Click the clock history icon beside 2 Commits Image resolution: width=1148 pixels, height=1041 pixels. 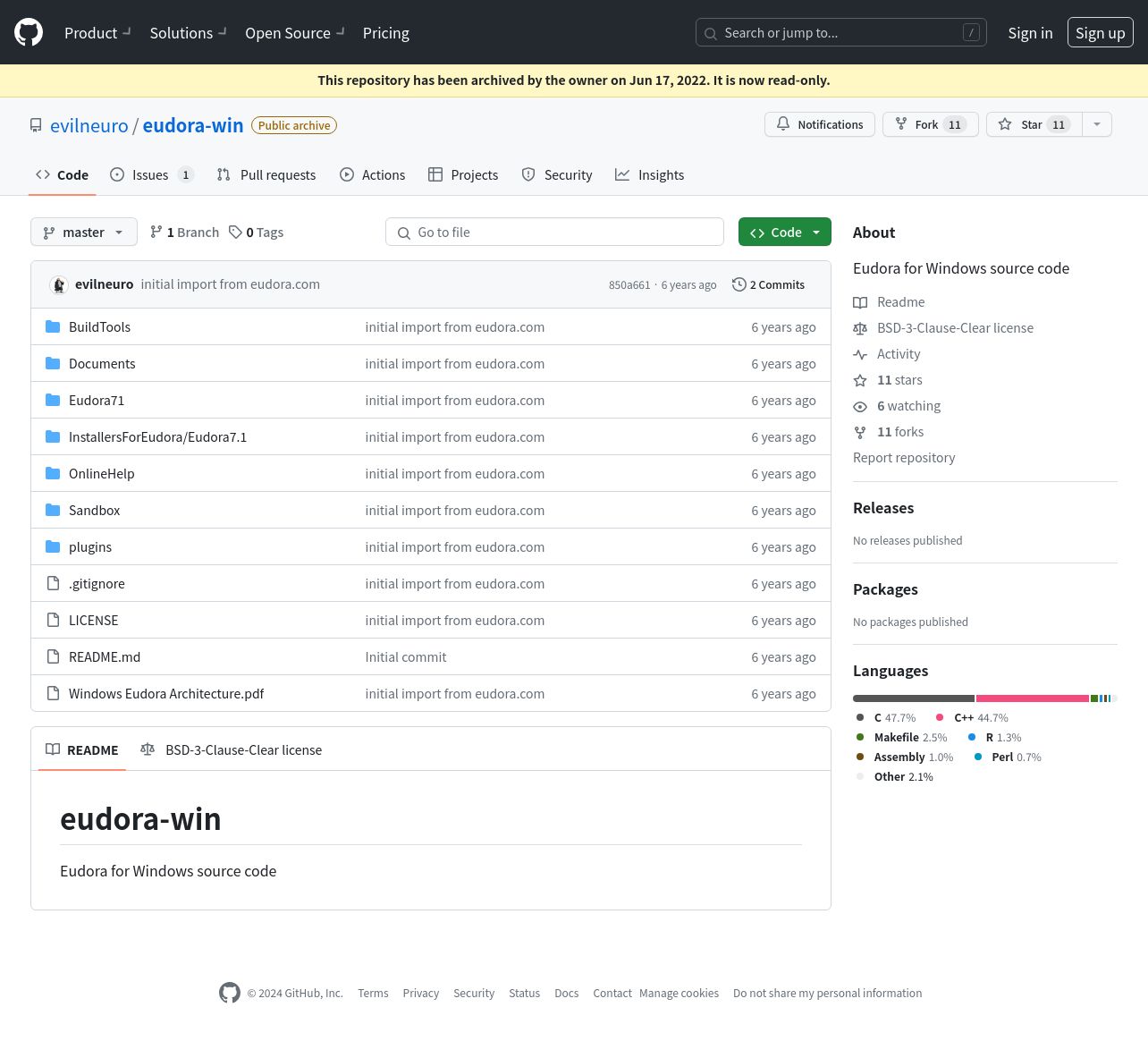(739, 284)
